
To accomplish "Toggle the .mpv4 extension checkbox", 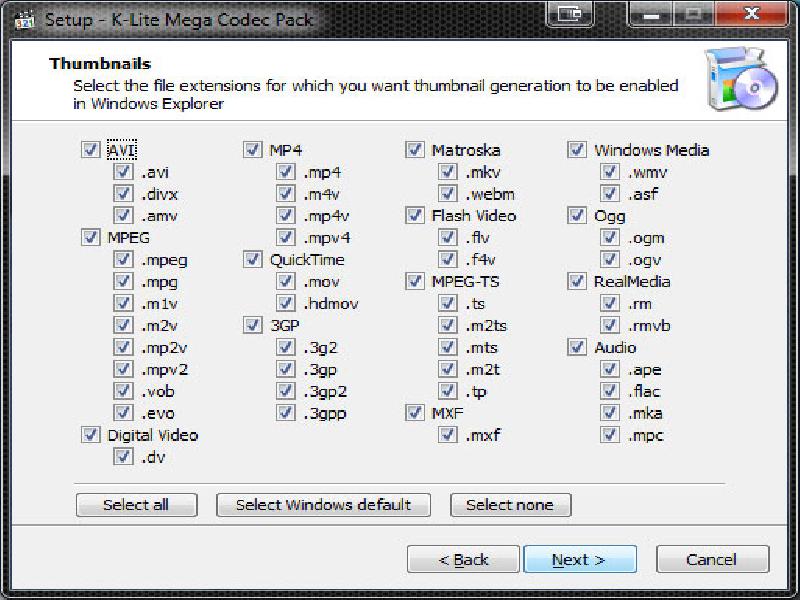I will pos(285,237).
